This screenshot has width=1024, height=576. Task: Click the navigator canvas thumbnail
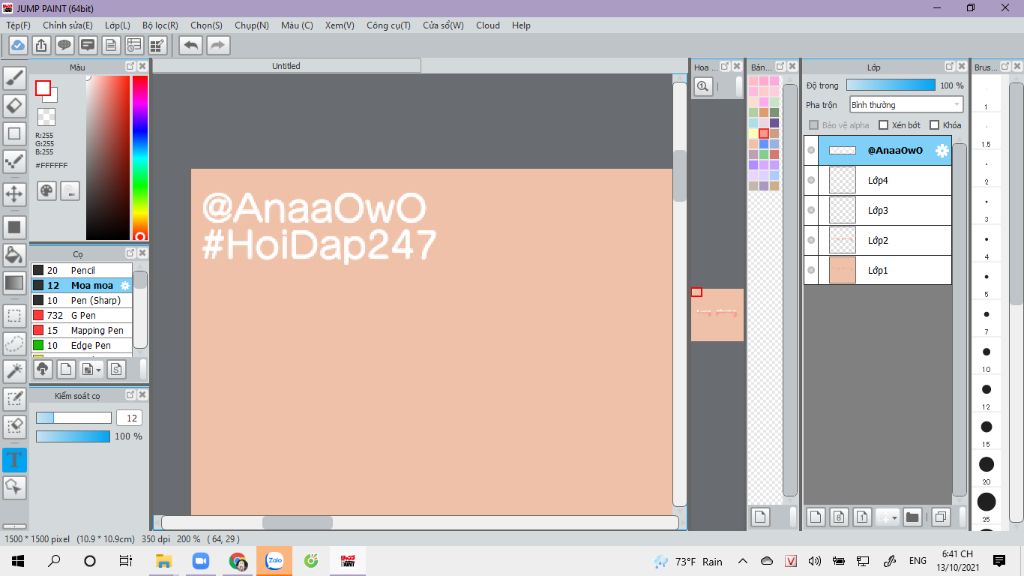point(717,315)
